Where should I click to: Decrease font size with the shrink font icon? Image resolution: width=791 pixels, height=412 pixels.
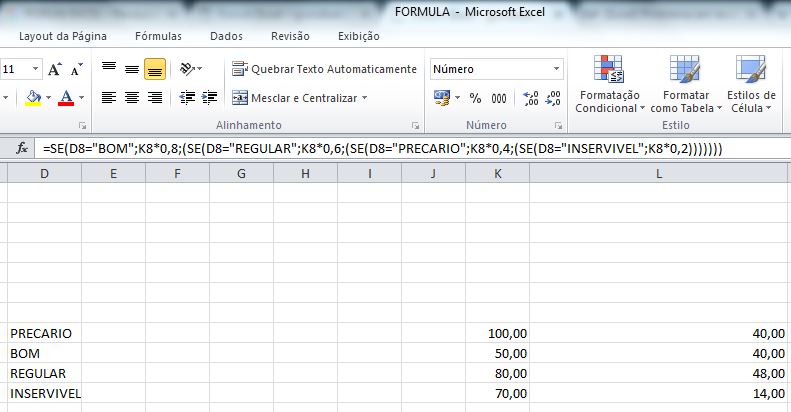(x=76, y=69)
